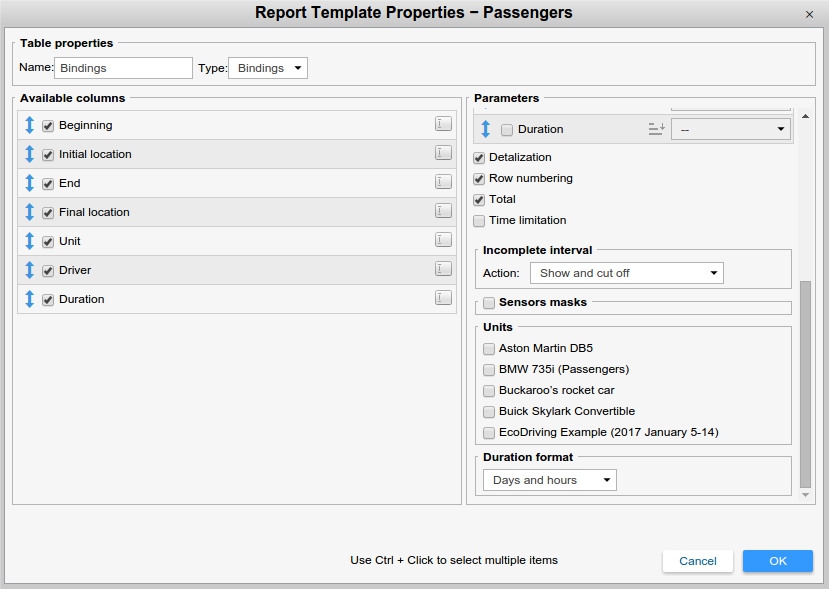Click the reorder arrow icon beside Beginning
The image size is (829, 589).
(x=30, y=125)
